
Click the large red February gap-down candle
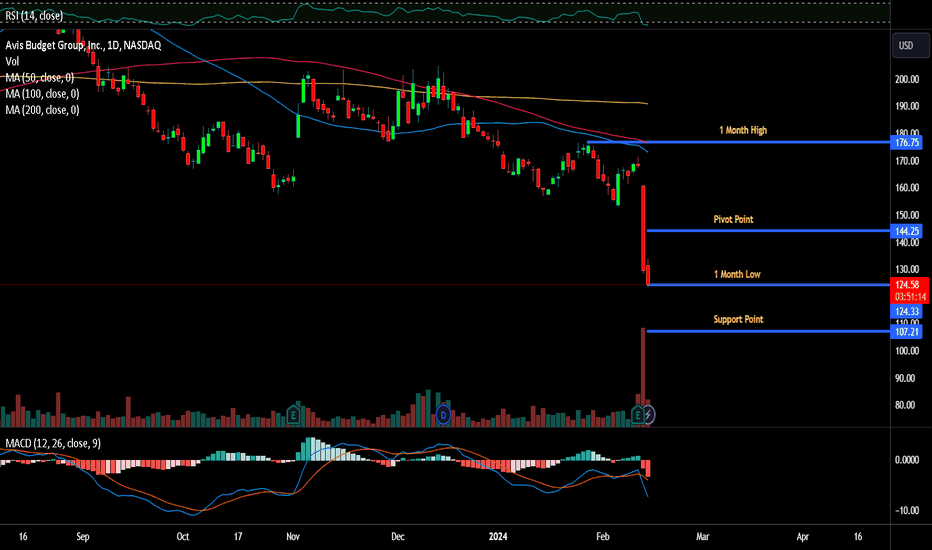tap(643, 228)
